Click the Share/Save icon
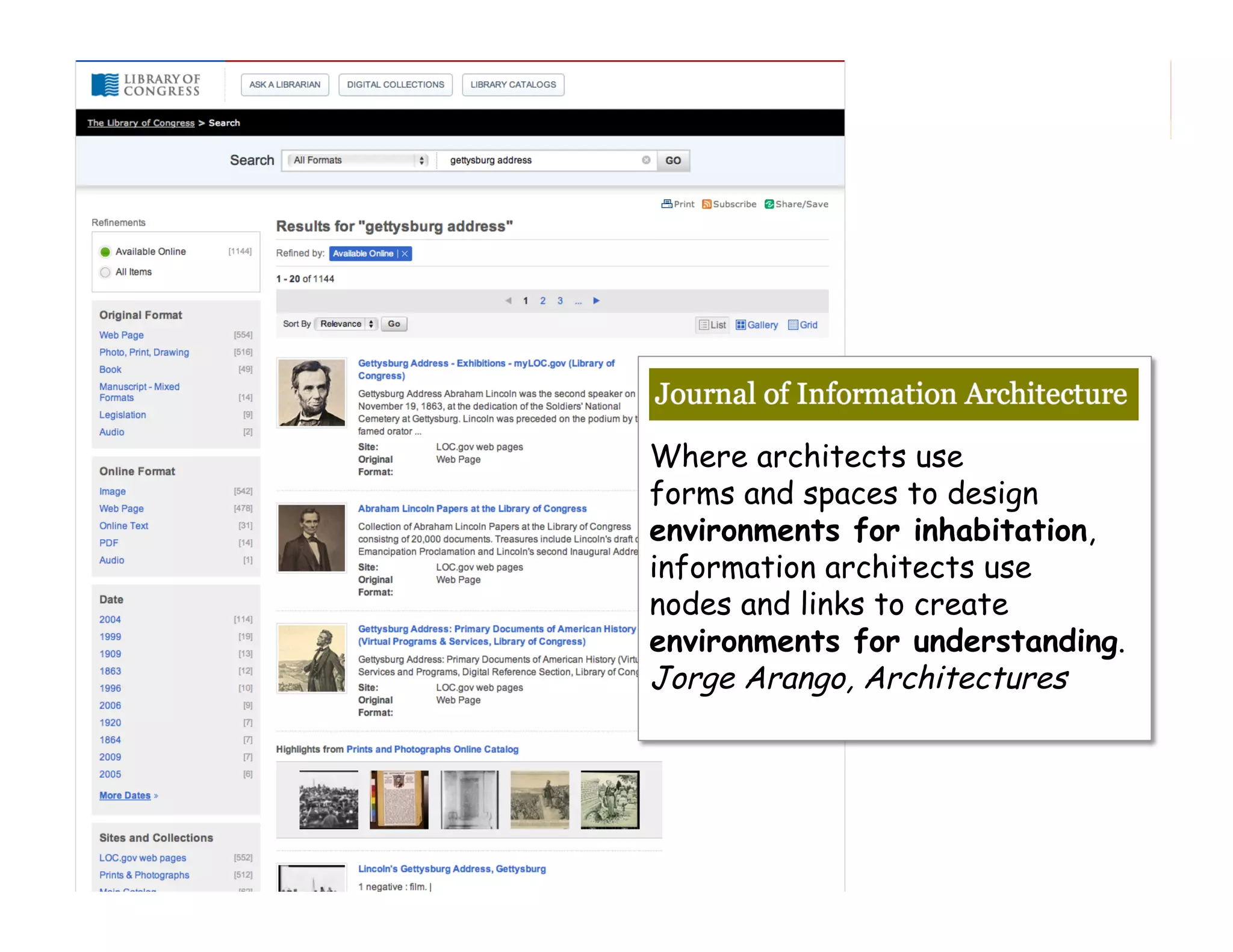Screen dimensions: 1233x952 click(x=769, y=204)
